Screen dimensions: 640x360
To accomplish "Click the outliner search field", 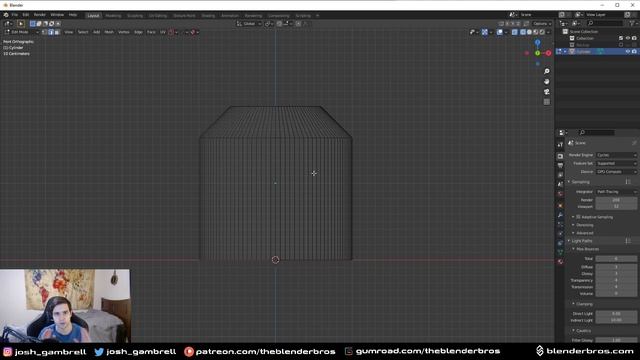I will 605,23.
